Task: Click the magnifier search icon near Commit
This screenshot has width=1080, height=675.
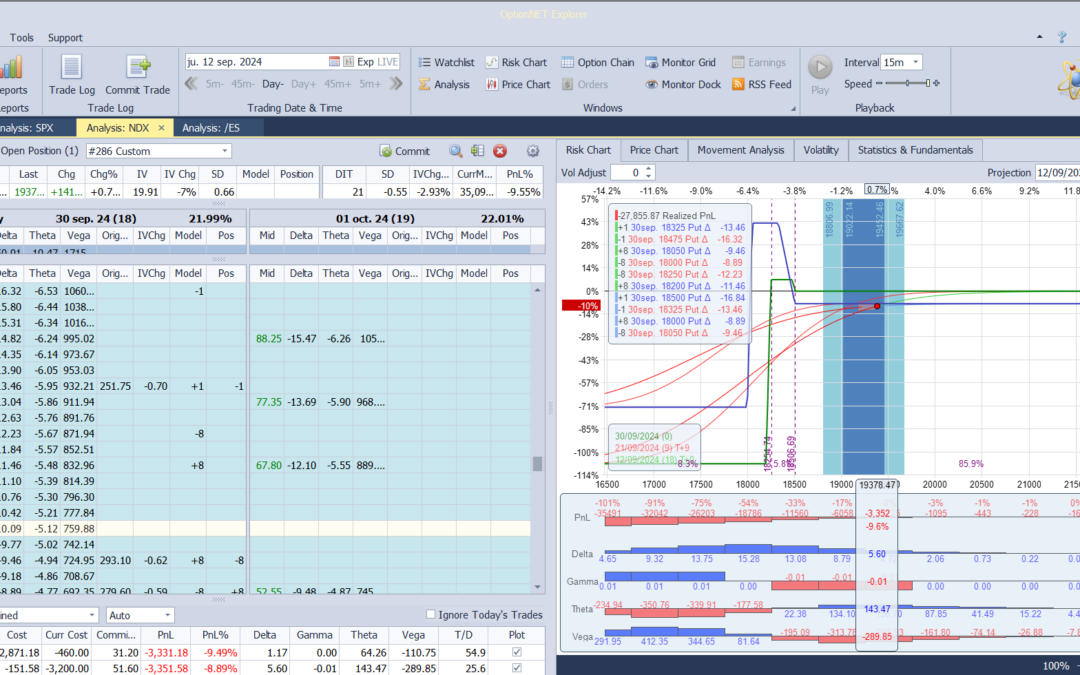Action: click(x=455, y=151)
